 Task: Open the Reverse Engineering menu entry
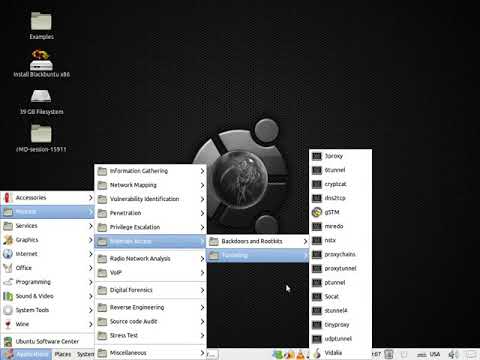coord(150,307)
